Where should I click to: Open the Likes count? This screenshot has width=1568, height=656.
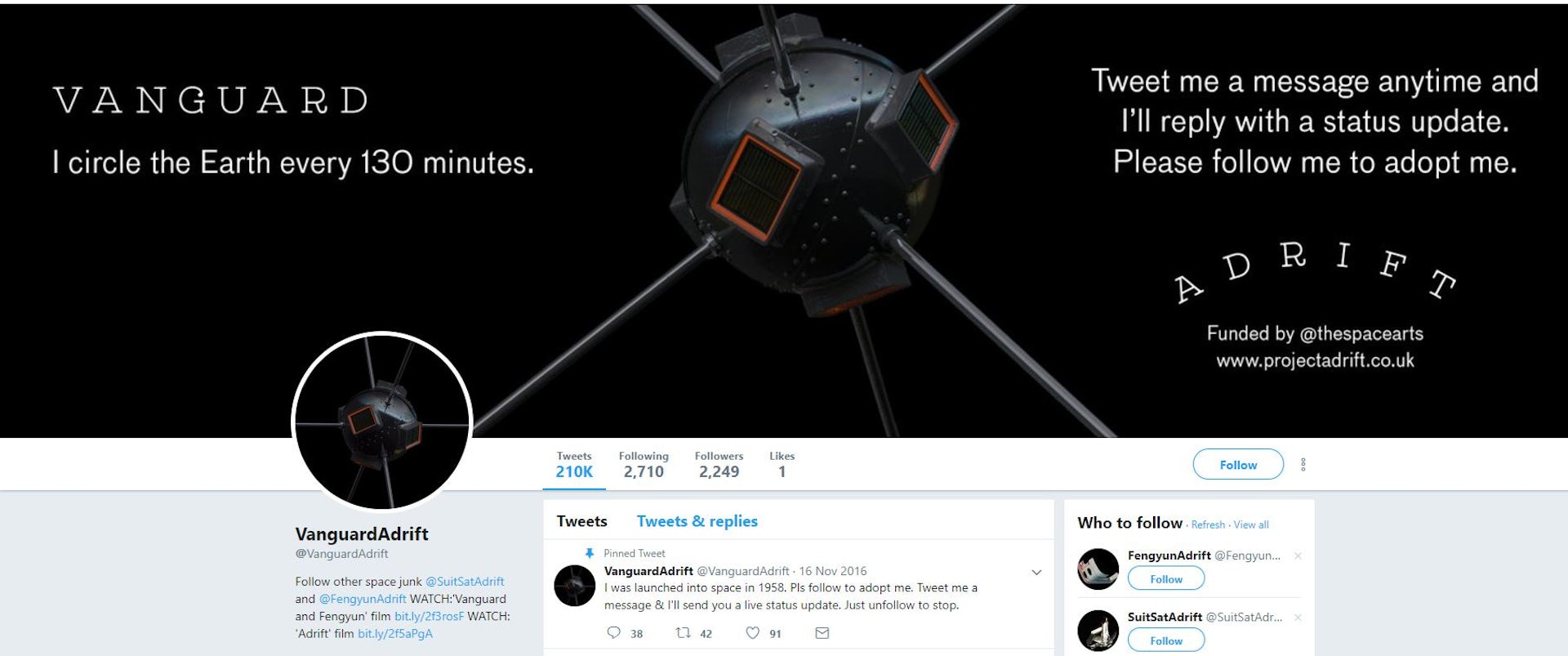tap(782, 464)
